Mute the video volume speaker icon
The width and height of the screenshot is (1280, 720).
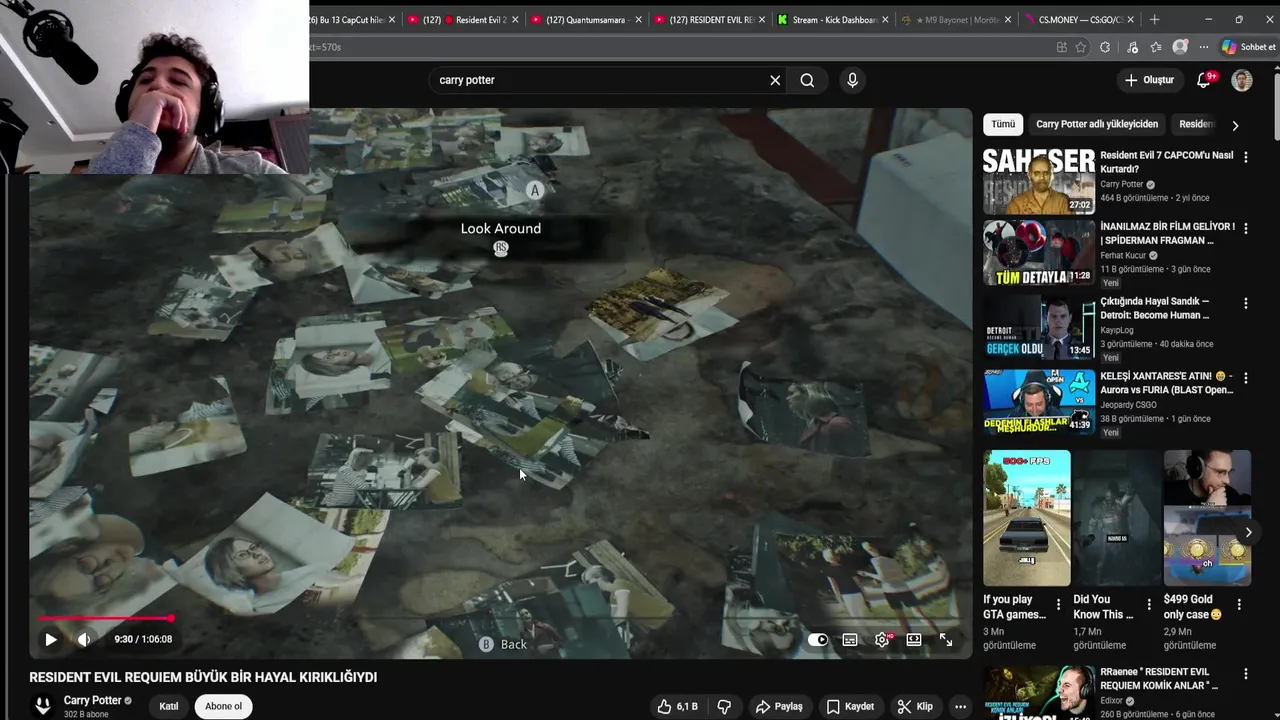point(84,639)
